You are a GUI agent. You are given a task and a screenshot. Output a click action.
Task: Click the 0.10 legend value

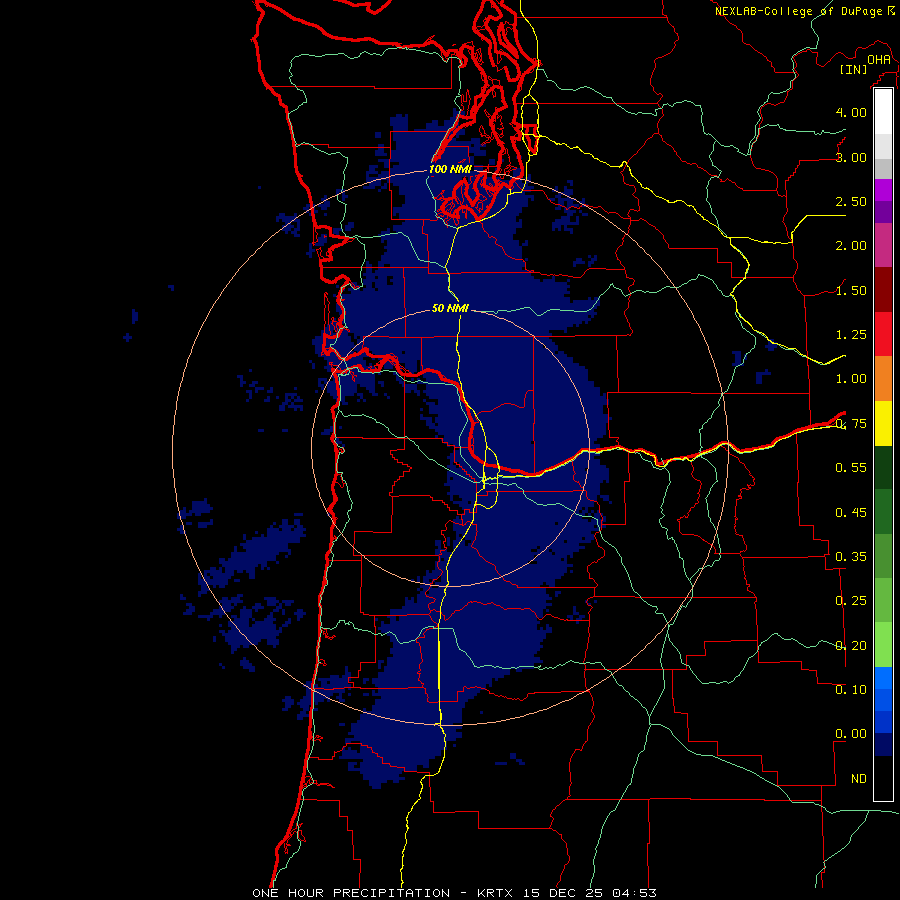[x=851, y=689]
